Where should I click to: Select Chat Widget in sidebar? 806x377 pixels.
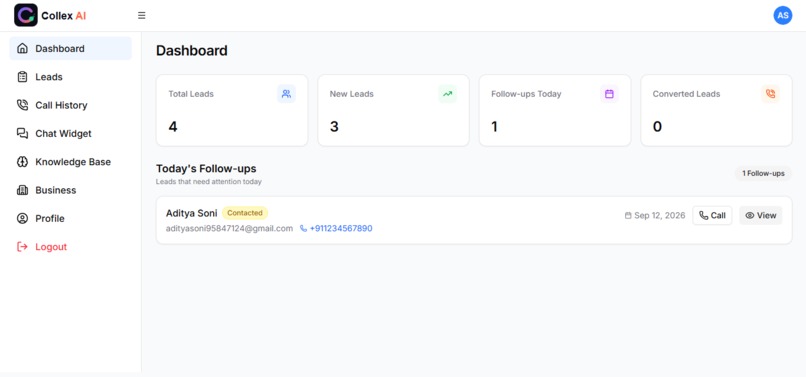point(70,133)
